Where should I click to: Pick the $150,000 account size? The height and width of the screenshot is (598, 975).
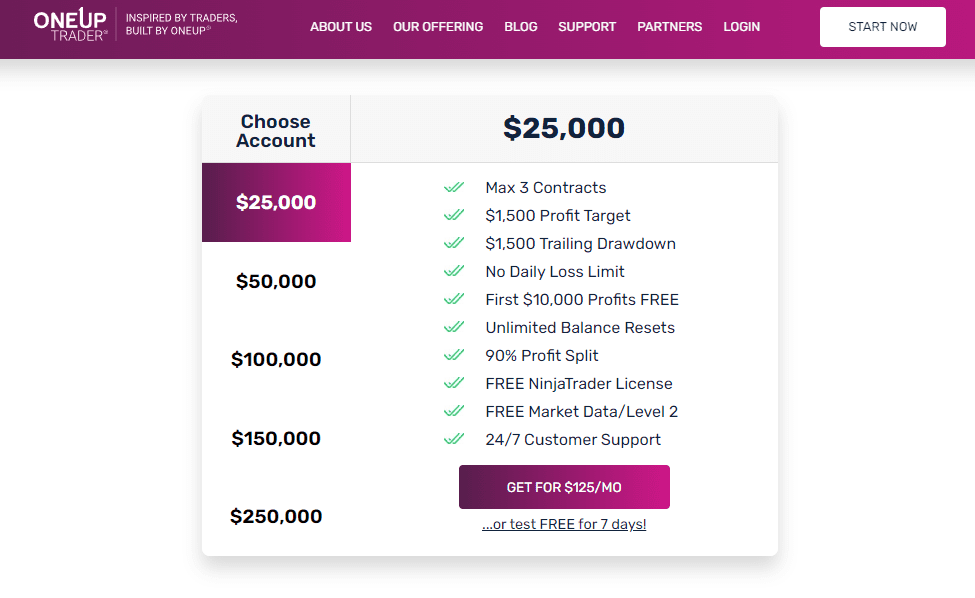[x=276, y=438]
